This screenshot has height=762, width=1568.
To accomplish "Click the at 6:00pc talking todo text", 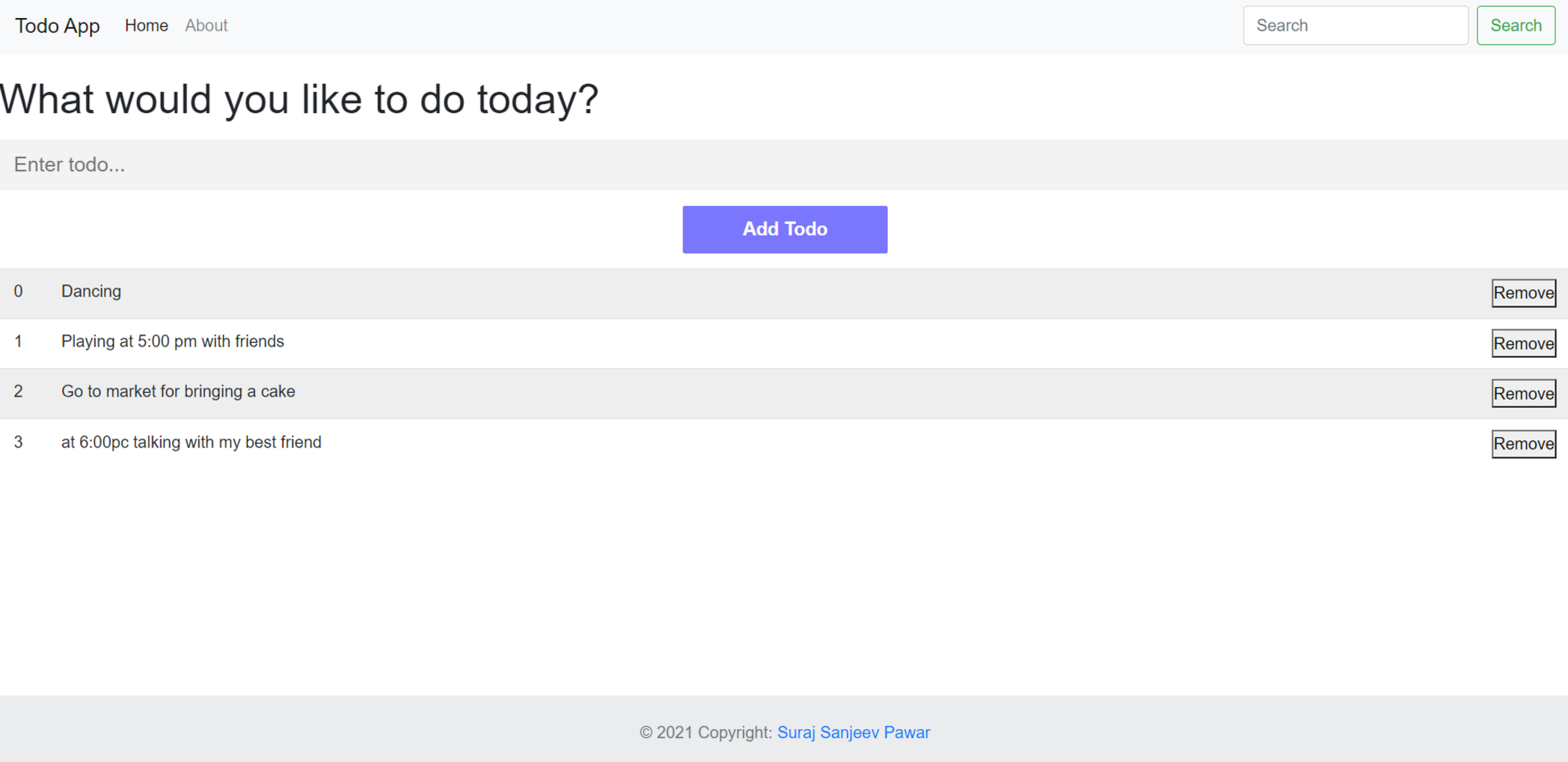I will pyautogui.click(x=192, y=442).
